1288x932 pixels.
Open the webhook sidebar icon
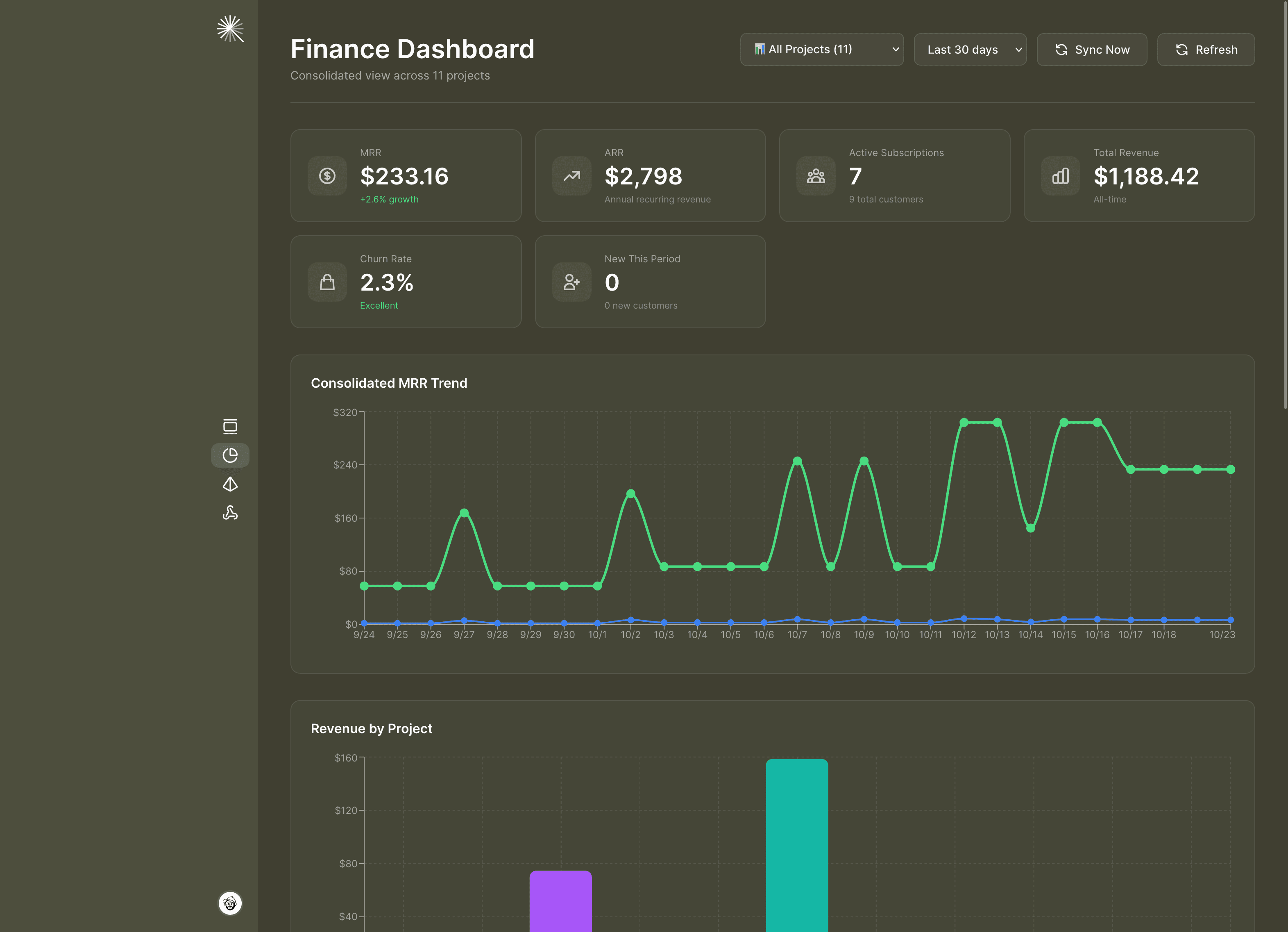230,513
